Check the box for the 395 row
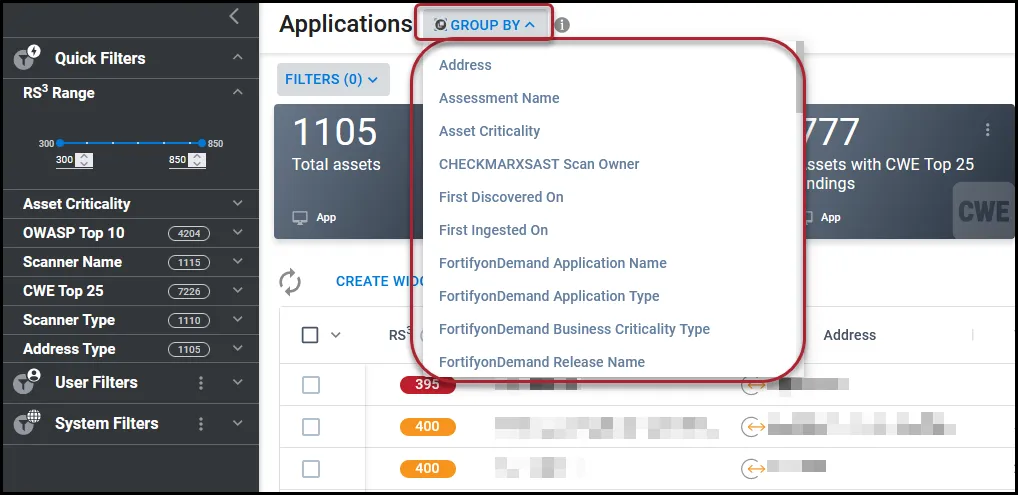This screenshot has height=495, width=1018. pos(311,385)
